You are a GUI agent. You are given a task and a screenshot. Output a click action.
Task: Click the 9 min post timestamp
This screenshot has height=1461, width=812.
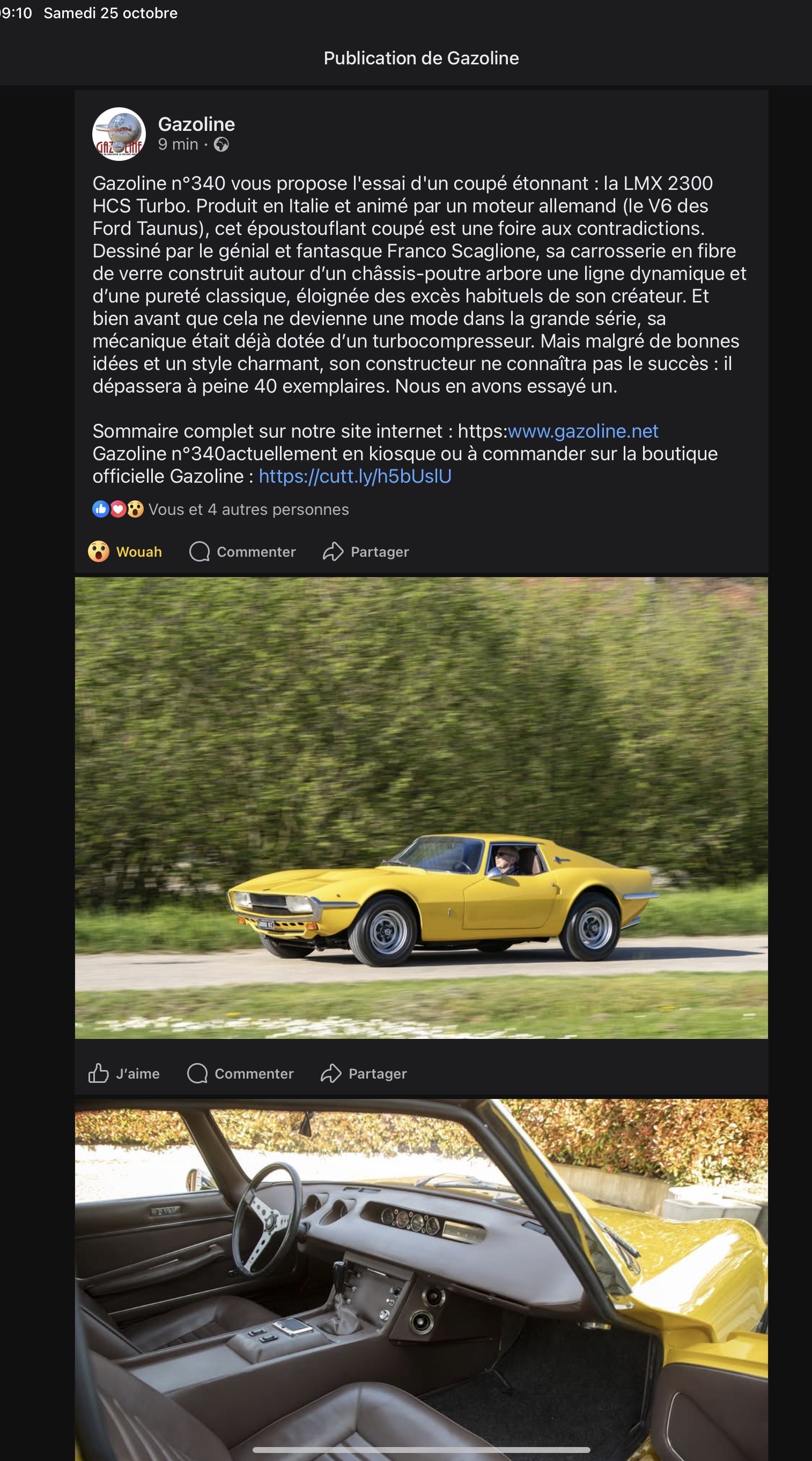point(178,145)
